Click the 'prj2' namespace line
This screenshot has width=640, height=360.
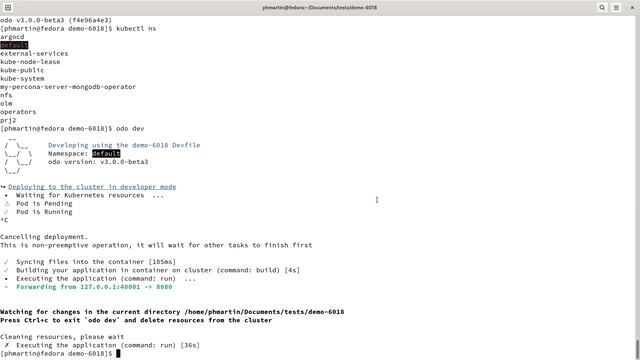point(8,120)
